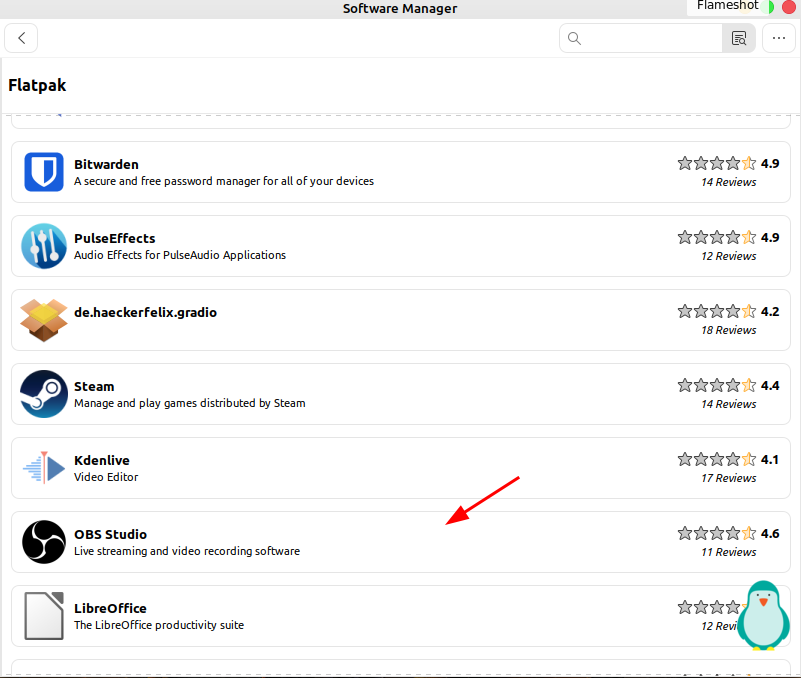Click the green window button

point(767,7)
